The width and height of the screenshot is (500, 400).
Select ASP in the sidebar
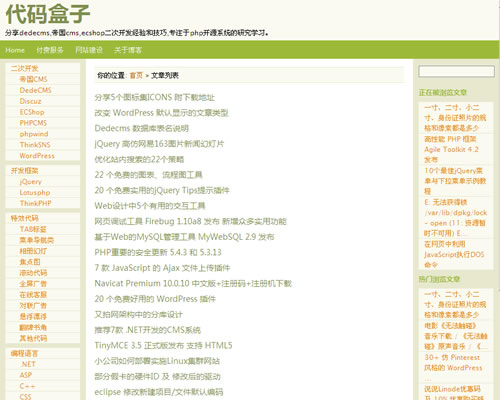click(x=26, y=375)
